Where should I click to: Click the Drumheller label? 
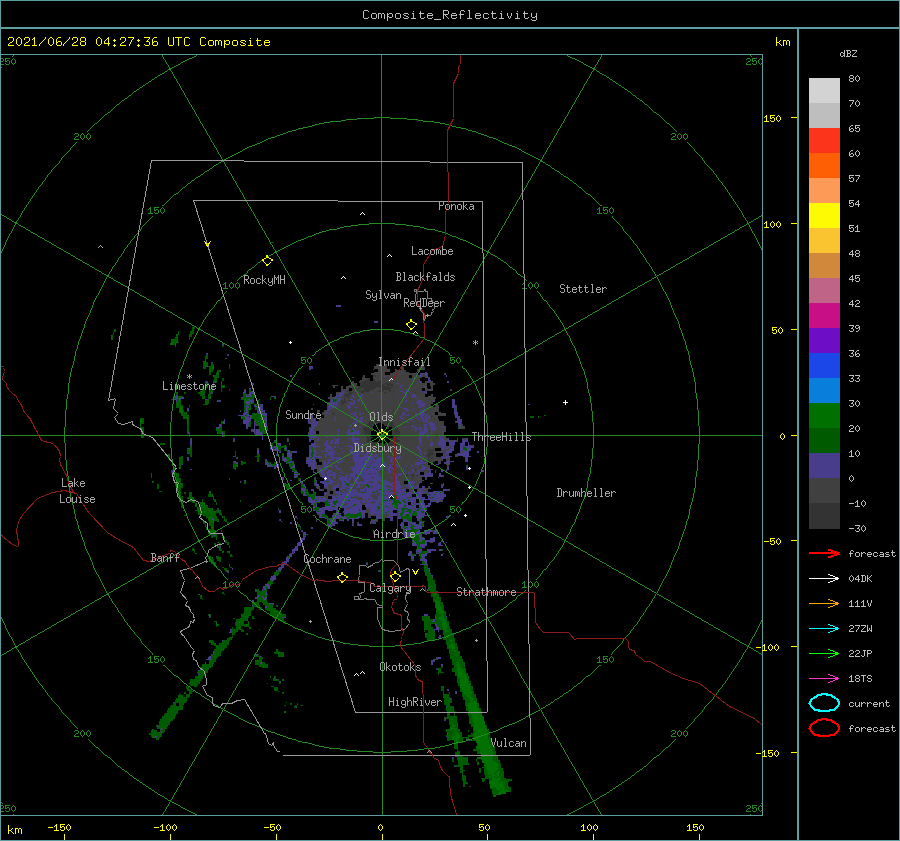[586, 493]
